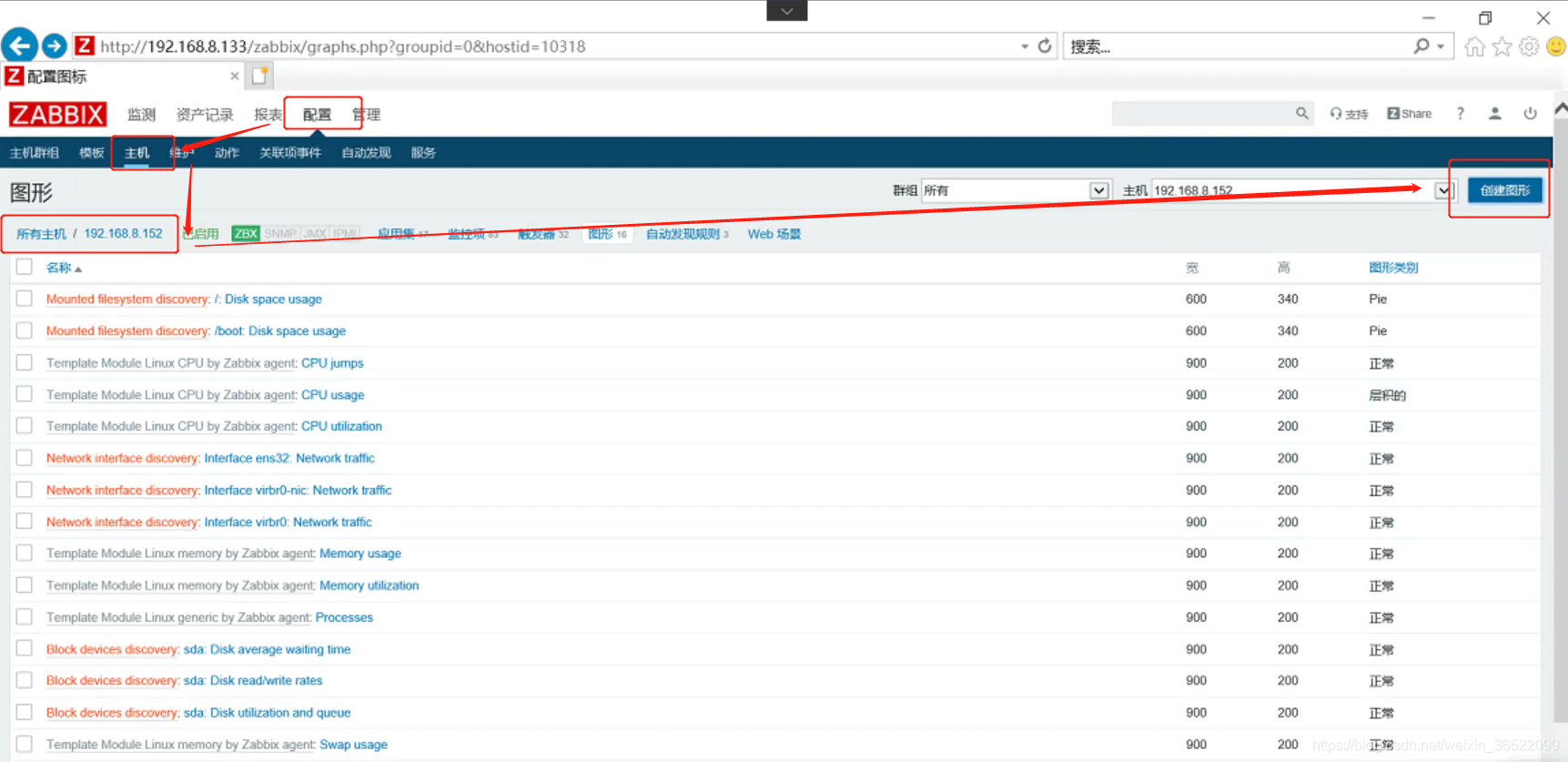1568x762 pixels.
Task: Open the browser home icon
Action: [1474, 46]
